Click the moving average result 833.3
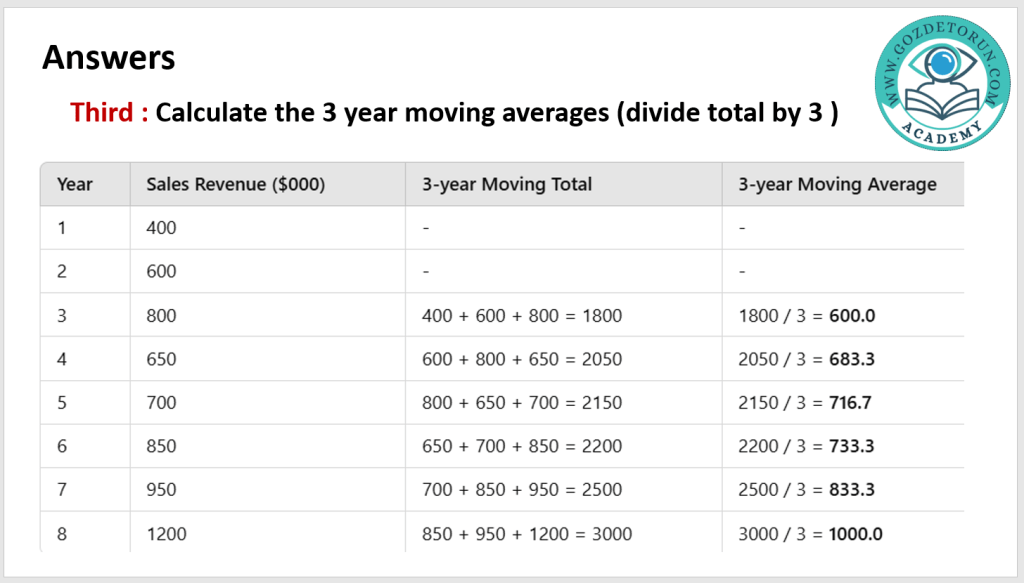This screenshot has width=1024, height=583. [x=852, y=490]
